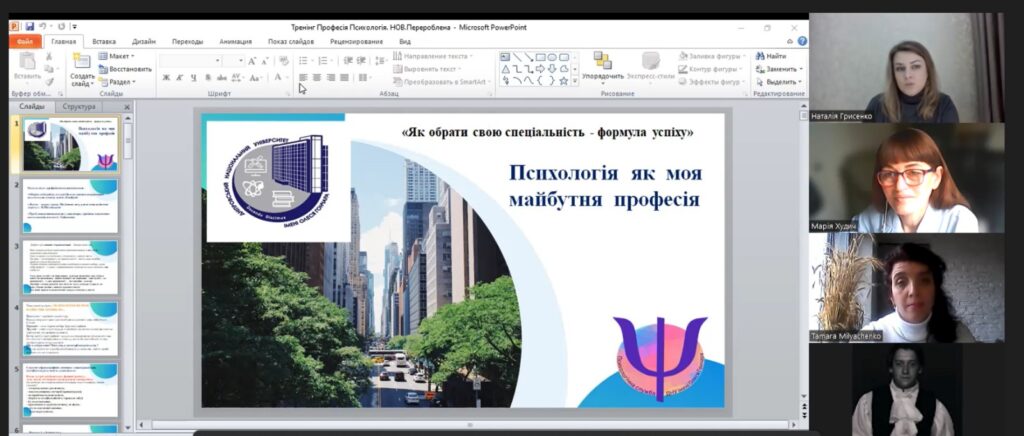
Task: Open the Макет layout dropdown
Action: (x=116, y=56)
